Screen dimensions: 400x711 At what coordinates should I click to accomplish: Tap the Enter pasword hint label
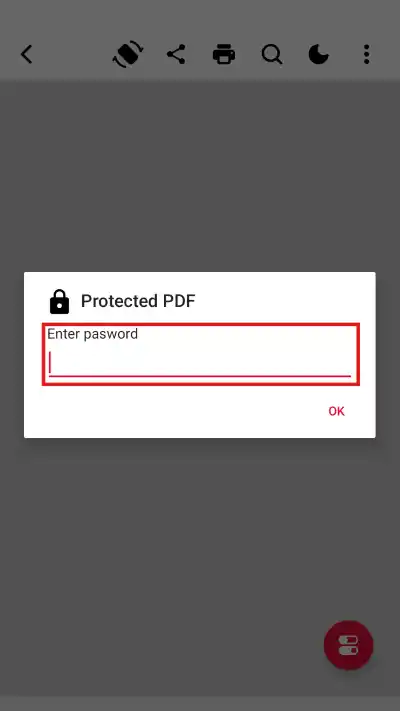(93, 334)
